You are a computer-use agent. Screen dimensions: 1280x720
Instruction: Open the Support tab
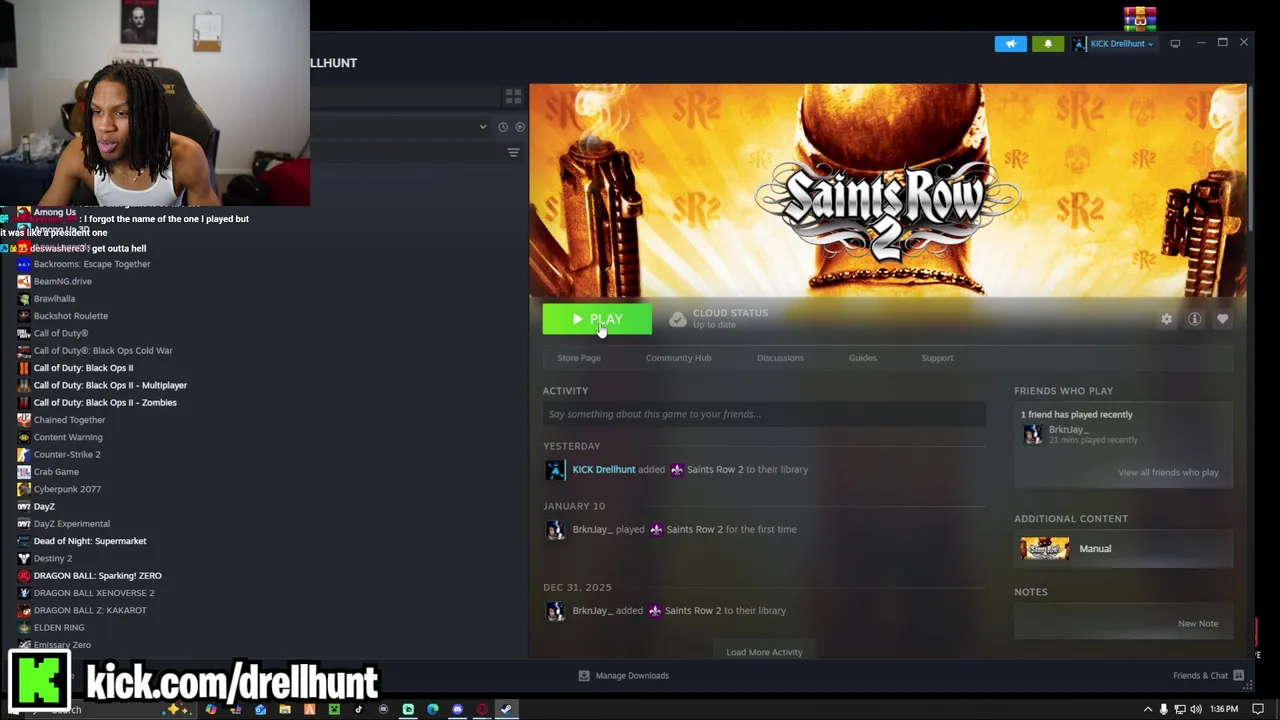click(937, 358)
